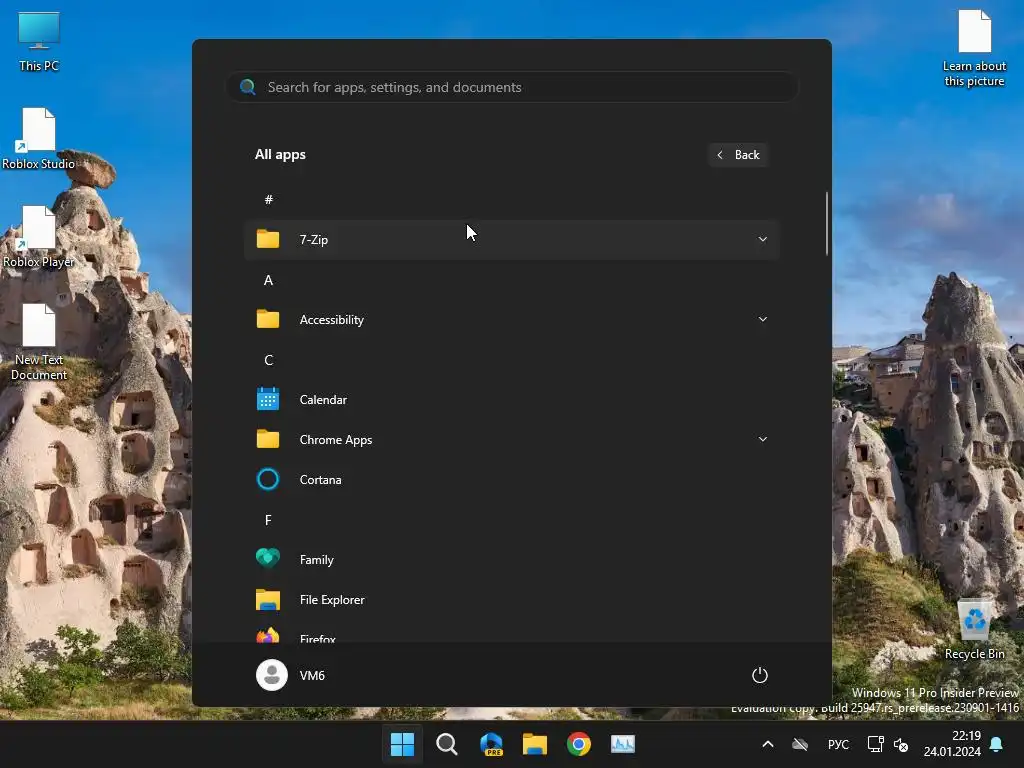Viewport: 1024px width, 768px height.
Task: Click the search box for apps and settings
Action: [x=512, y=87]
